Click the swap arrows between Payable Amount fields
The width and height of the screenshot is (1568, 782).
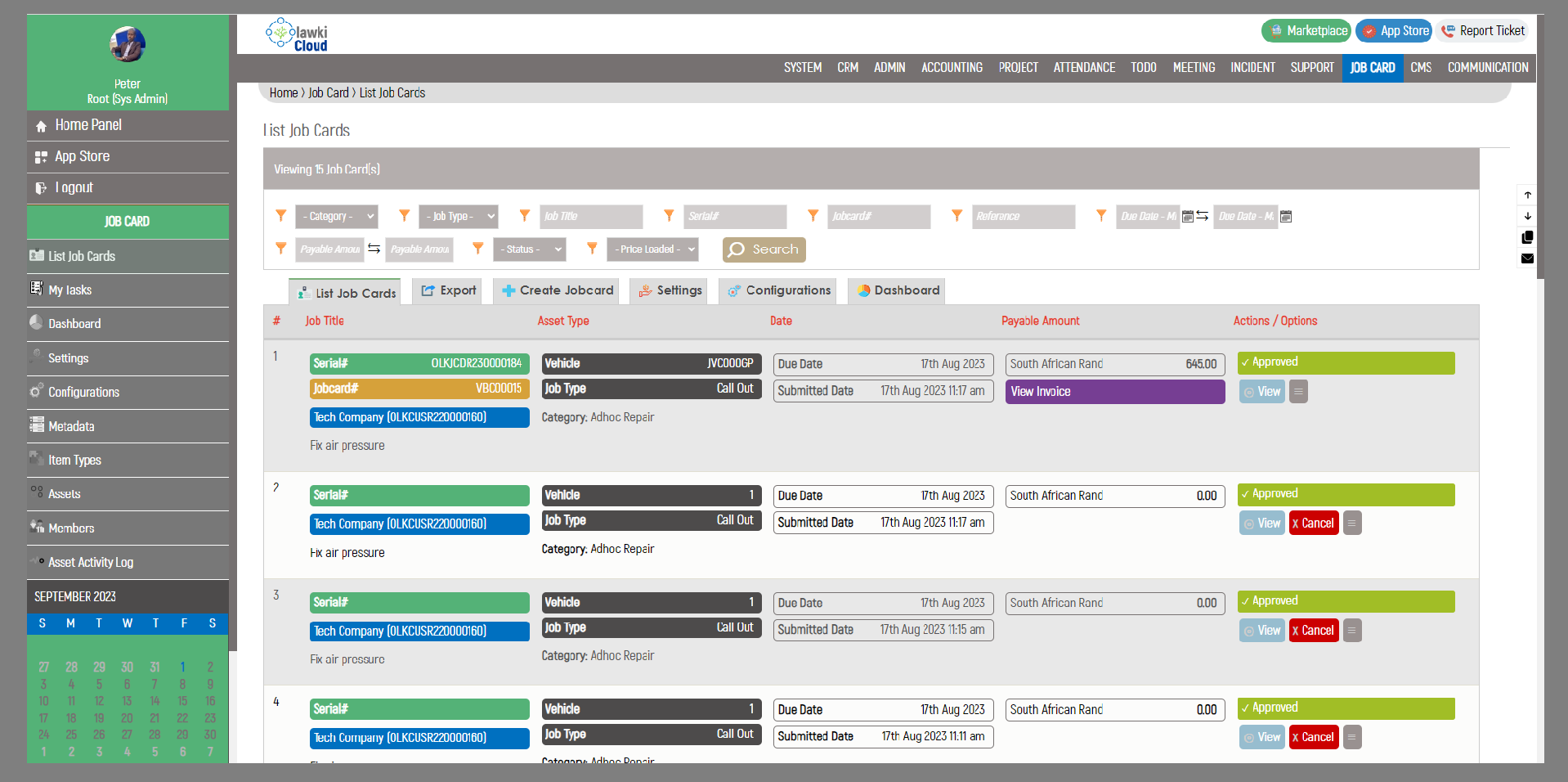point(374,249)
